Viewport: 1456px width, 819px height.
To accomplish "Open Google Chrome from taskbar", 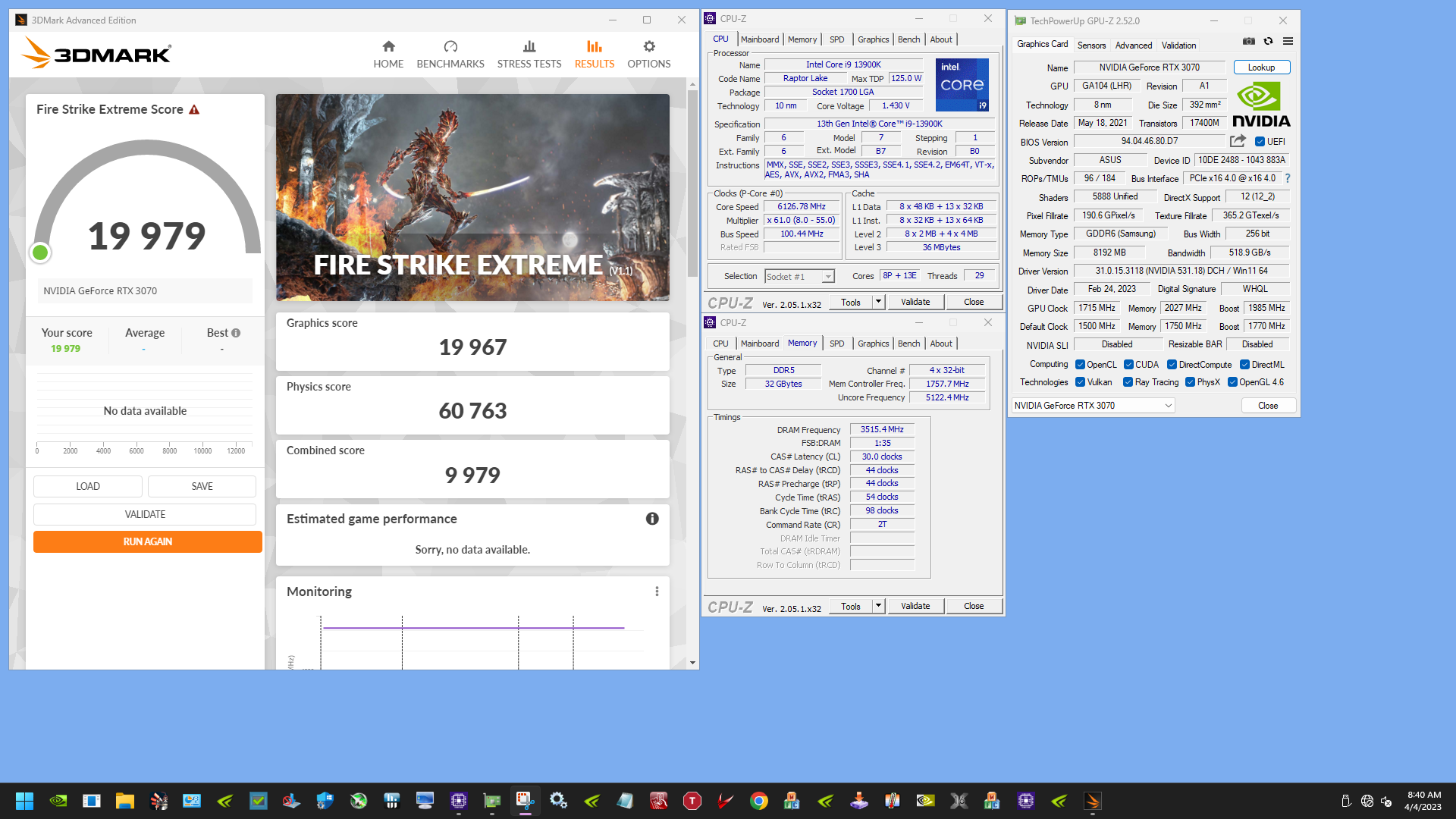I will coord(759,801).
